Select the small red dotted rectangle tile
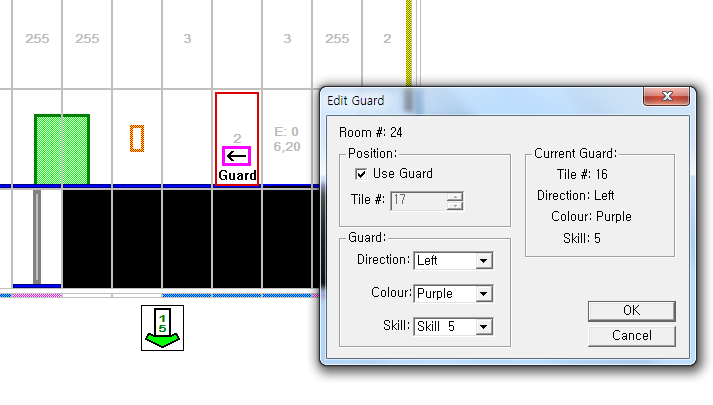 tap(137, 138)
